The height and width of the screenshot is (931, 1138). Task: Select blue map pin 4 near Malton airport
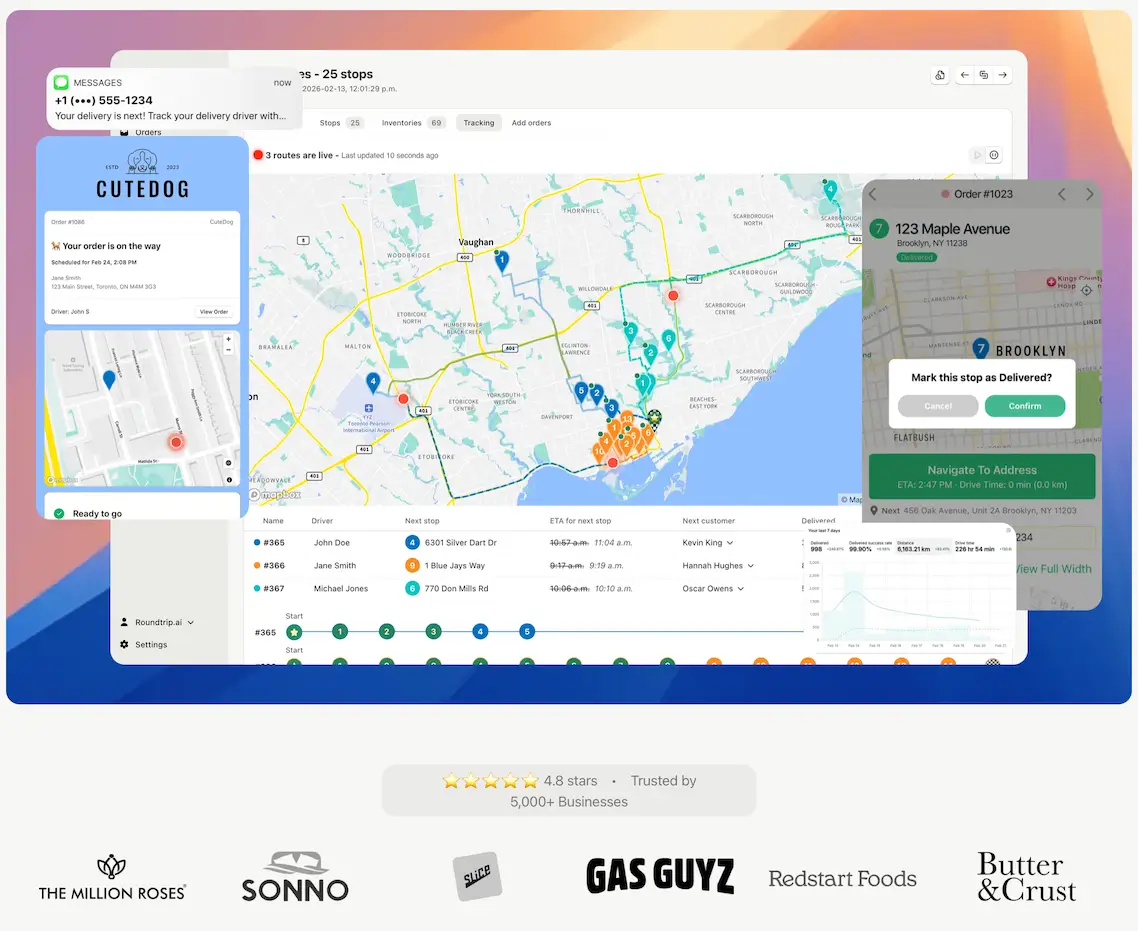373,382
